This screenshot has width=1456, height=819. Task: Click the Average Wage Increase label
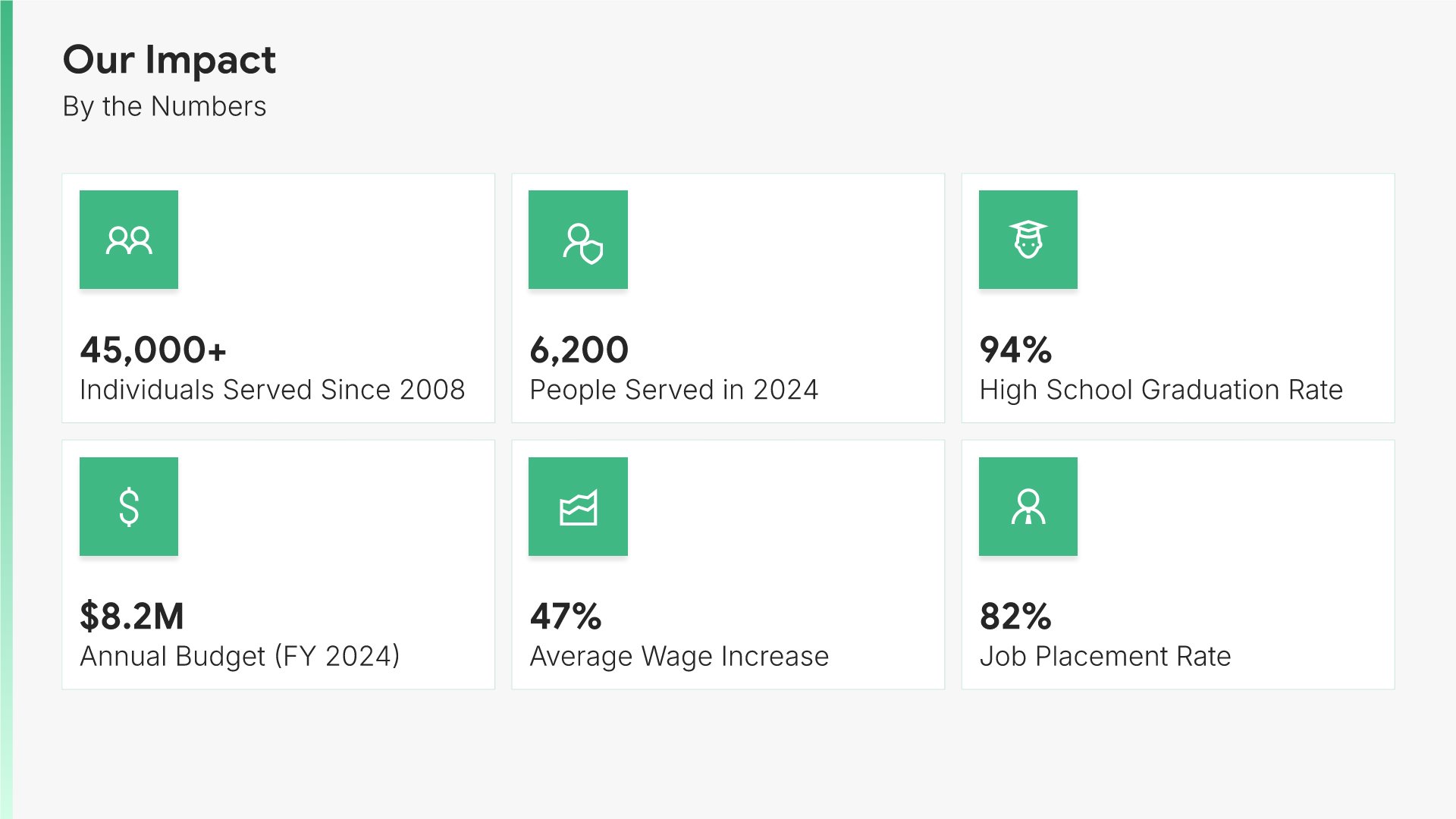pos(679,656)
